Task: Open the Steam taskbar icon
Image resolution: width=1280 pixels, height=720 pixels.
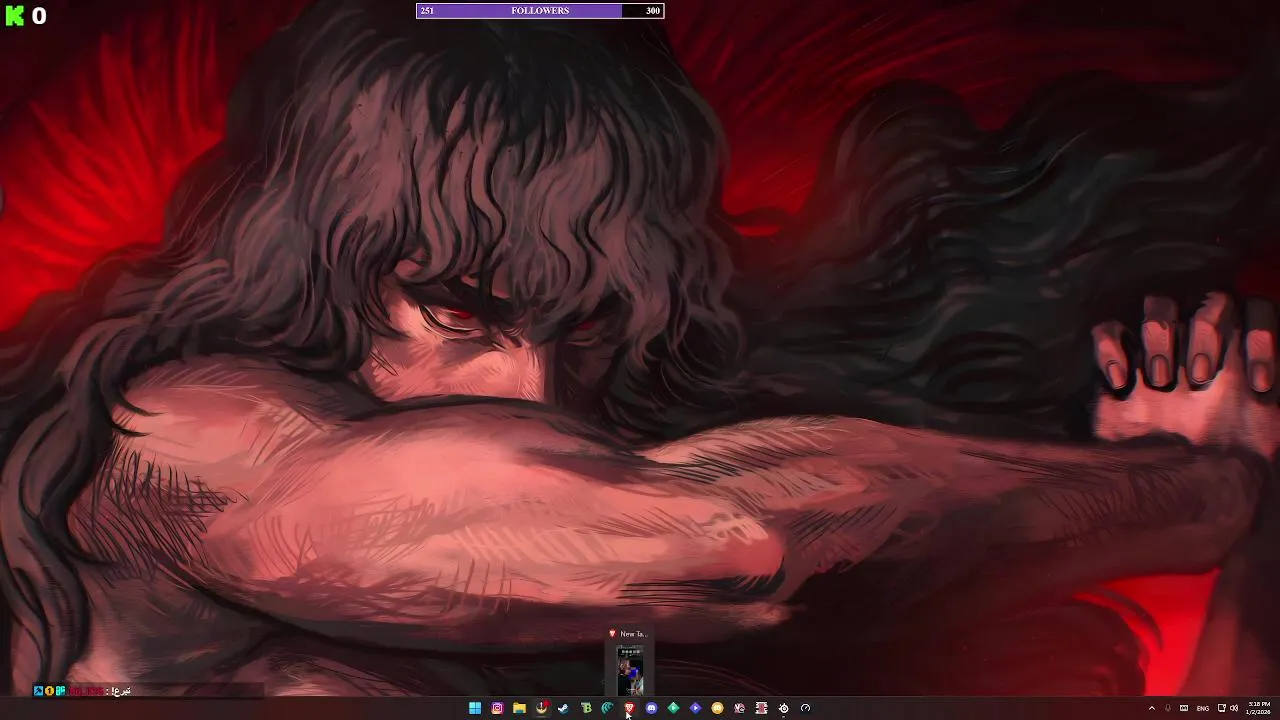Action: pyautogui.click(x=563, y=708)
